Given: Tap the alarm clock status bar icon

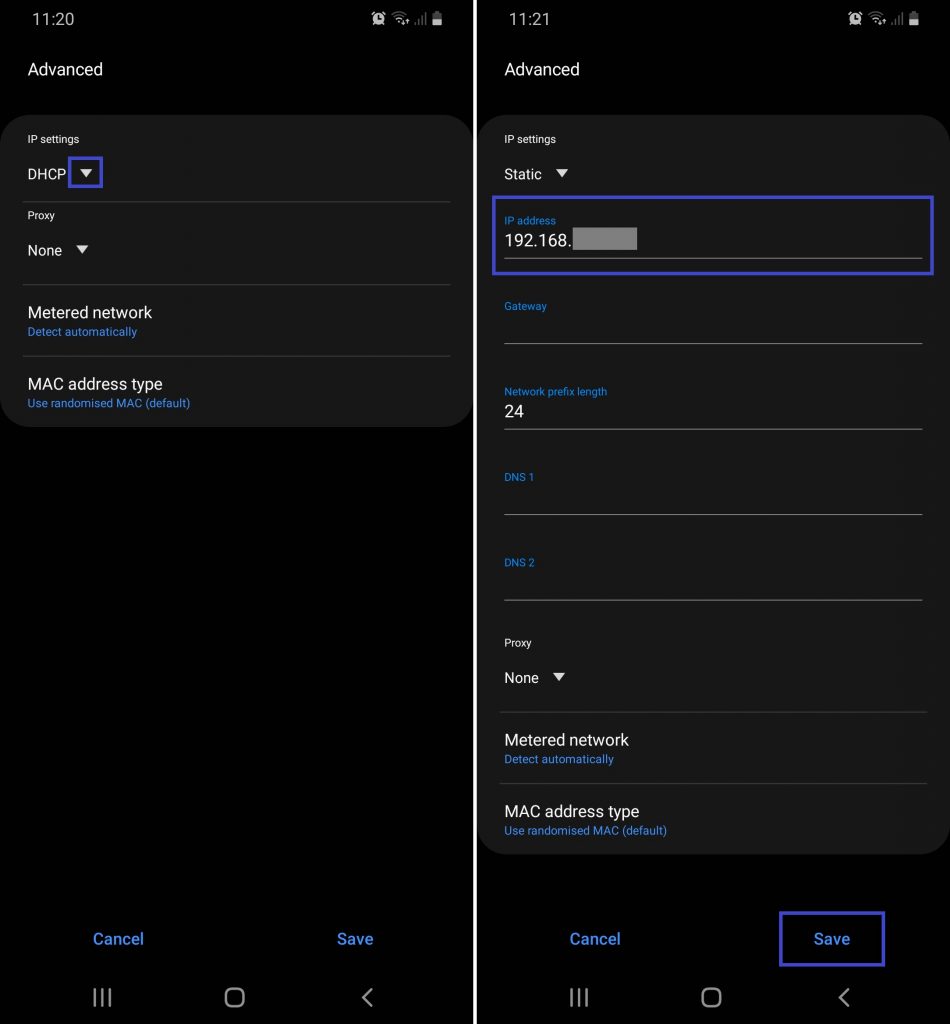Looking at the screenshot, I should pyautogui.click(x=378, y=18).
